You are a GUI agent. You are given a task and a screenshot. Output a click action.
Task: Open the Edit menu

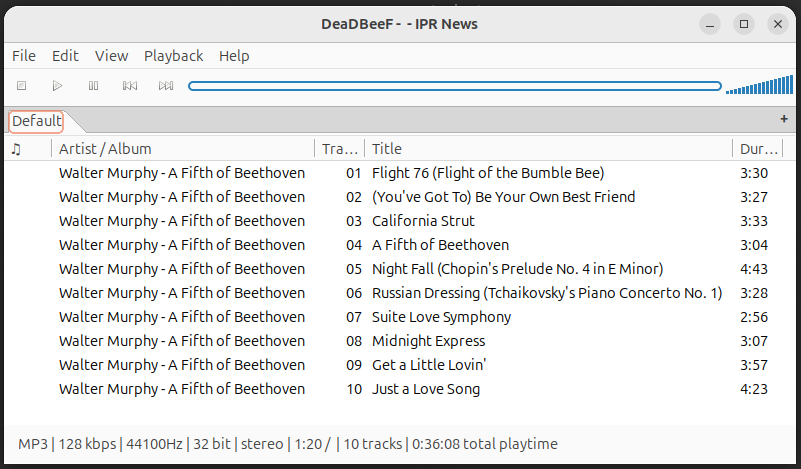(x=65, y=56)
